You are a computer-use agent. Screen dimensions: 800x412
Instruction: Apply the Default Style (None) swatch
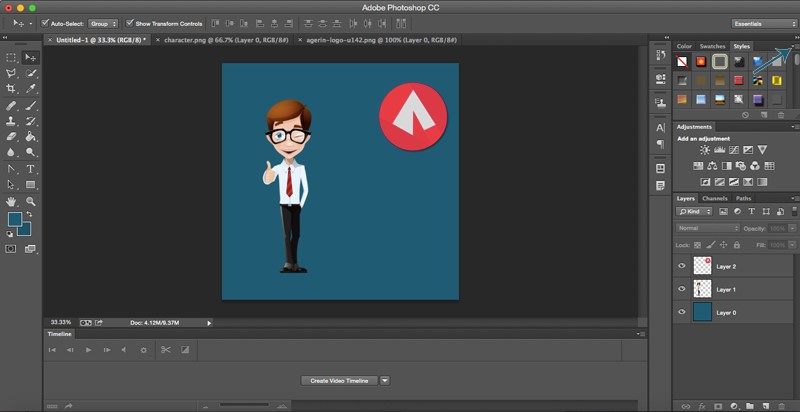682,62
